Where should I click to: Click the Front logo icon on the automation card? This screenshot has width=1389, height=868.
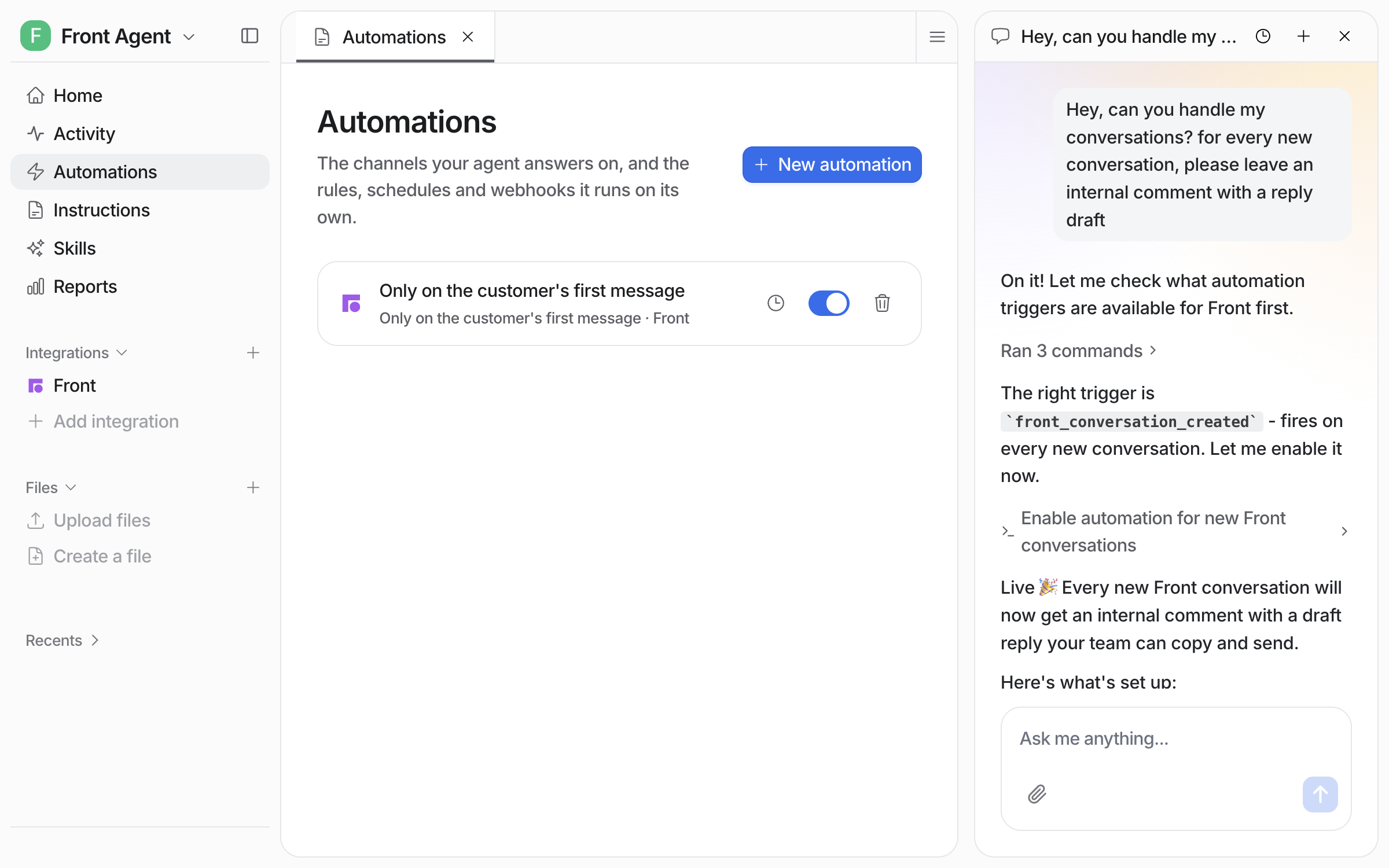tap(351, 303)
